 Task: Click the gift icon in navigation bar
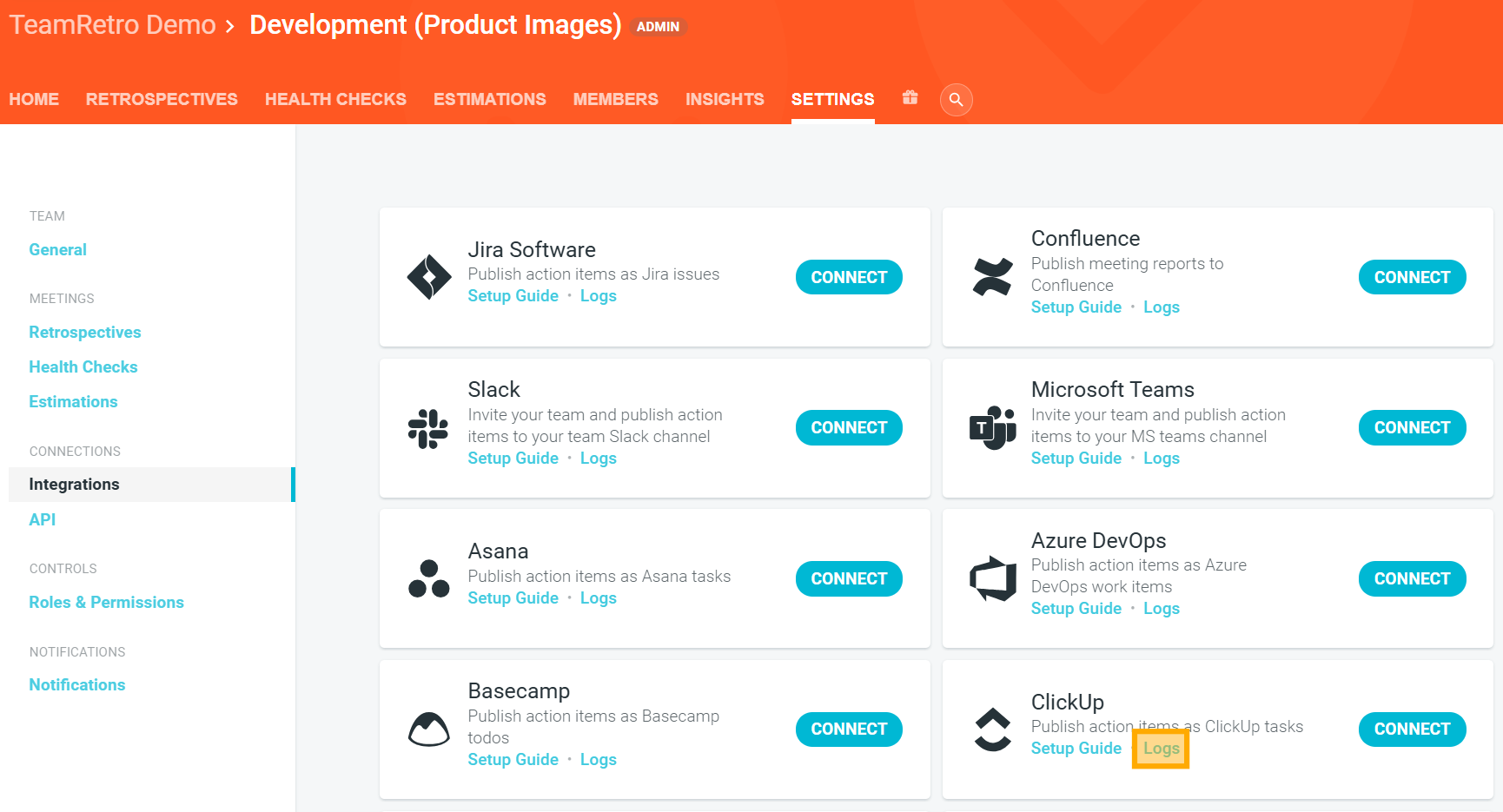(910, 97)
